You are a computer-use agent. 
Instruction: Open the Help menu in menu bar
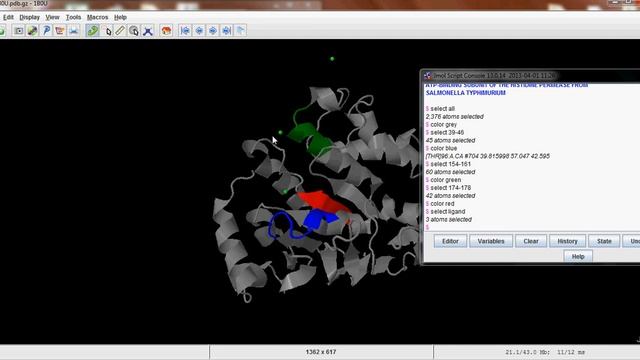[x=120, y=17]
